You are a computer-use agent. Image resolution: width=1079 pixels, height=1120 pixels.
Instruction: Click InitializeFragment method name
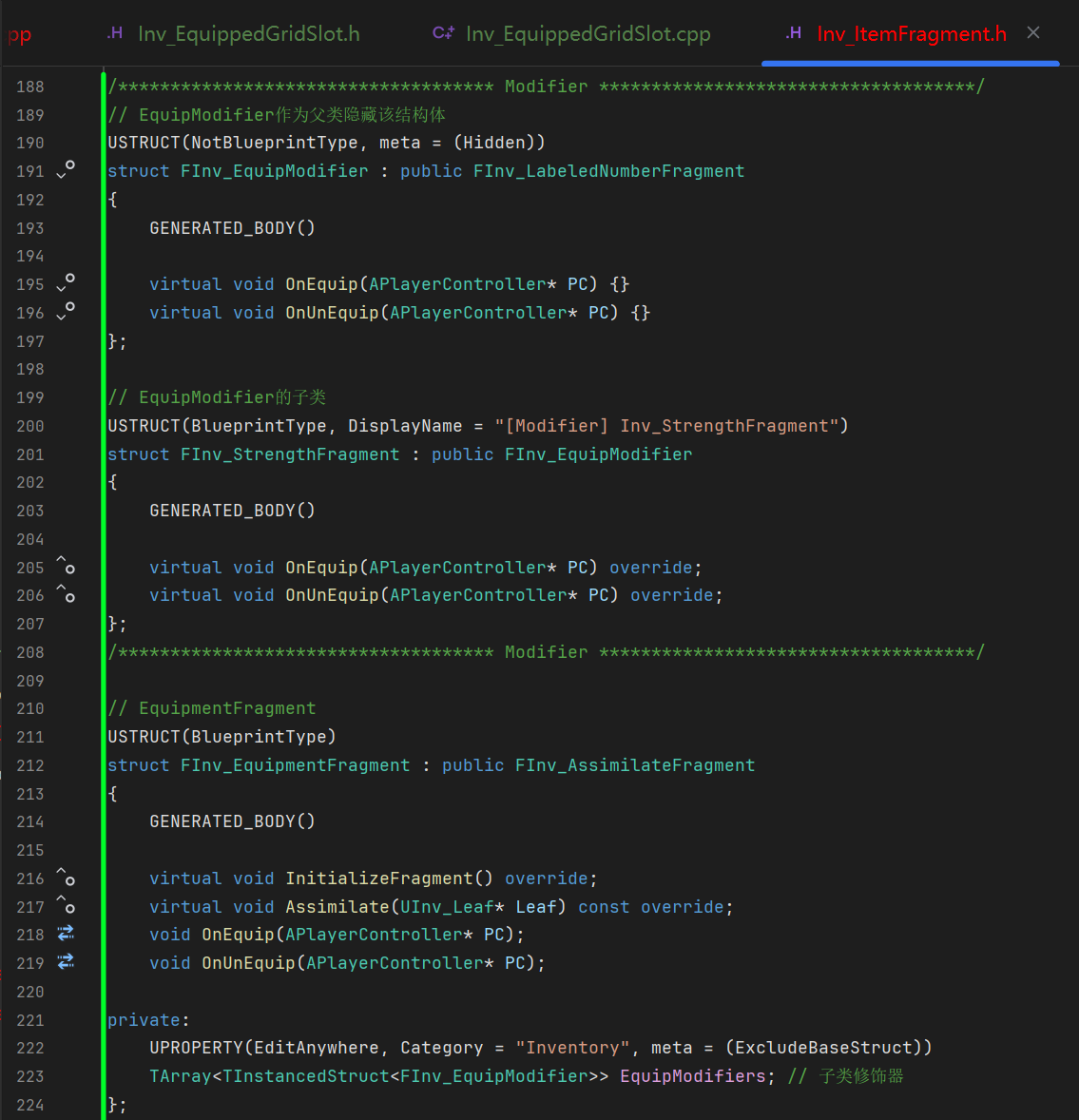pos(379,878)
